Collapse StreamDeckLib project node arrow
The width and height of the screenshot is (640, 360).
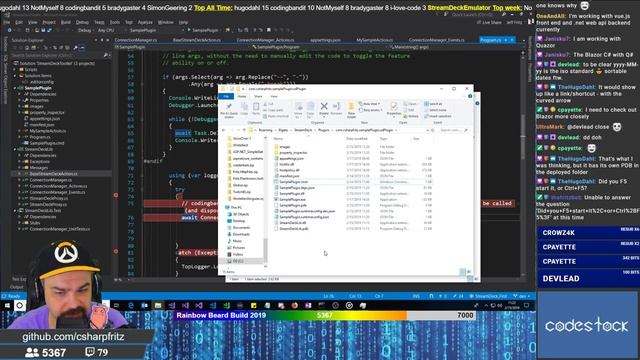(16, 149)
